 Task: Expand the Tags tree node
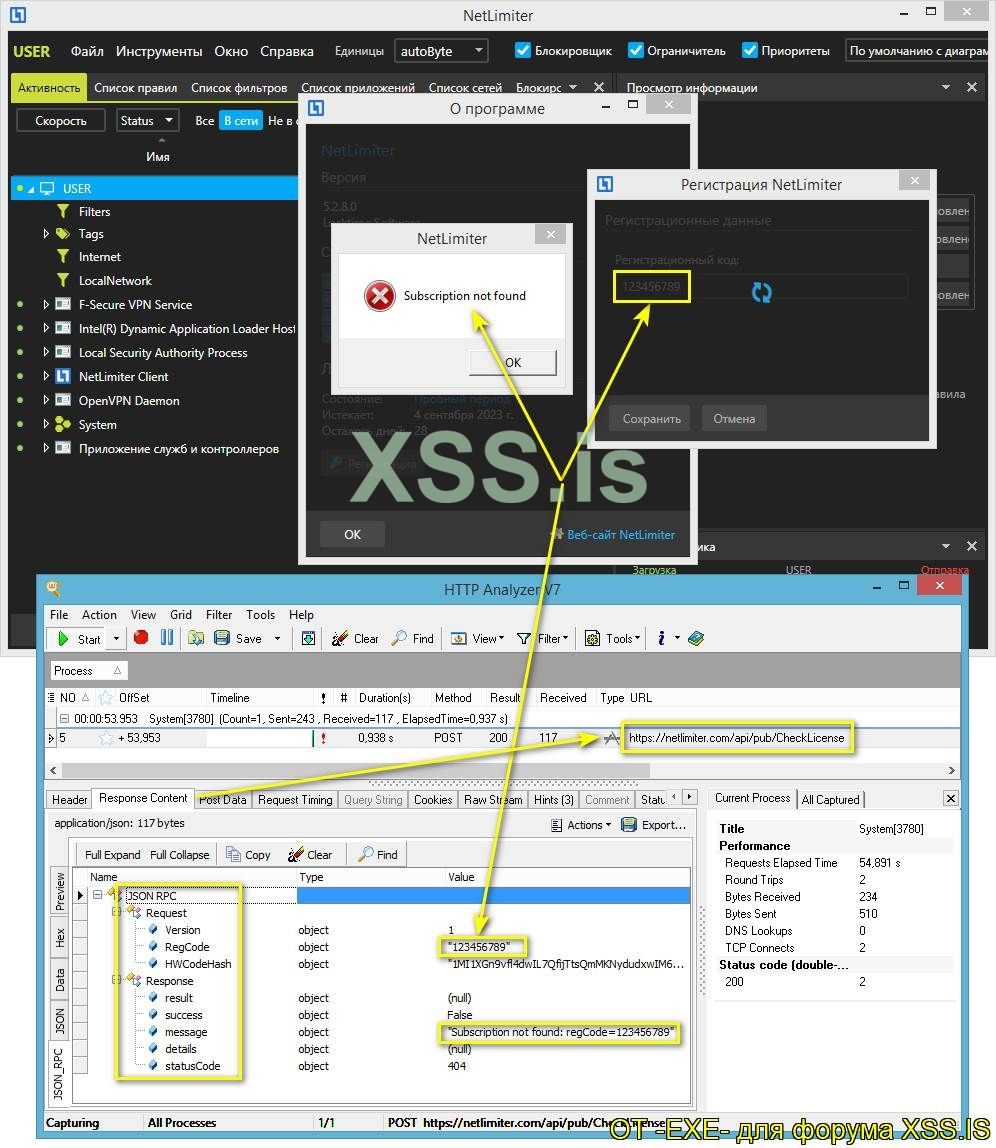pyautogui.click(x=45, y=234)
